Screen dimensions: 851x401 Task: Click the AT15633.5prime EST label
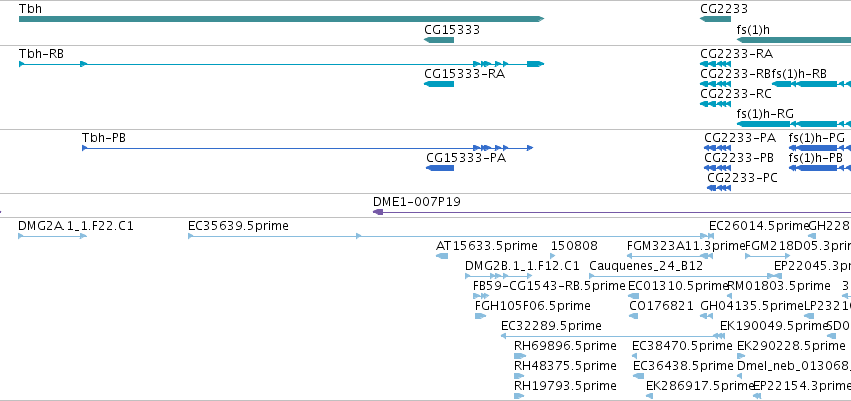point(487,246)
